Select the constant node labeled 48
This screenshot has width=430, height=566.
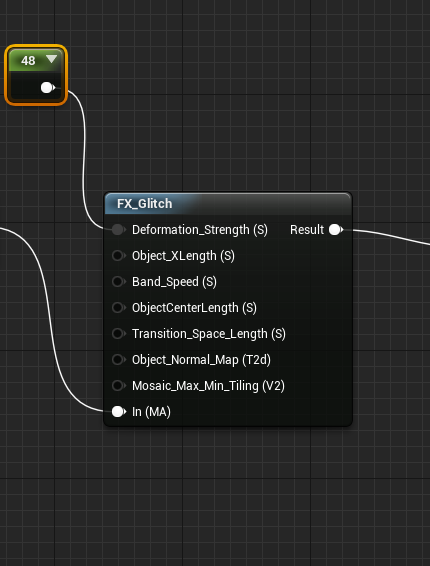point(36,75)
